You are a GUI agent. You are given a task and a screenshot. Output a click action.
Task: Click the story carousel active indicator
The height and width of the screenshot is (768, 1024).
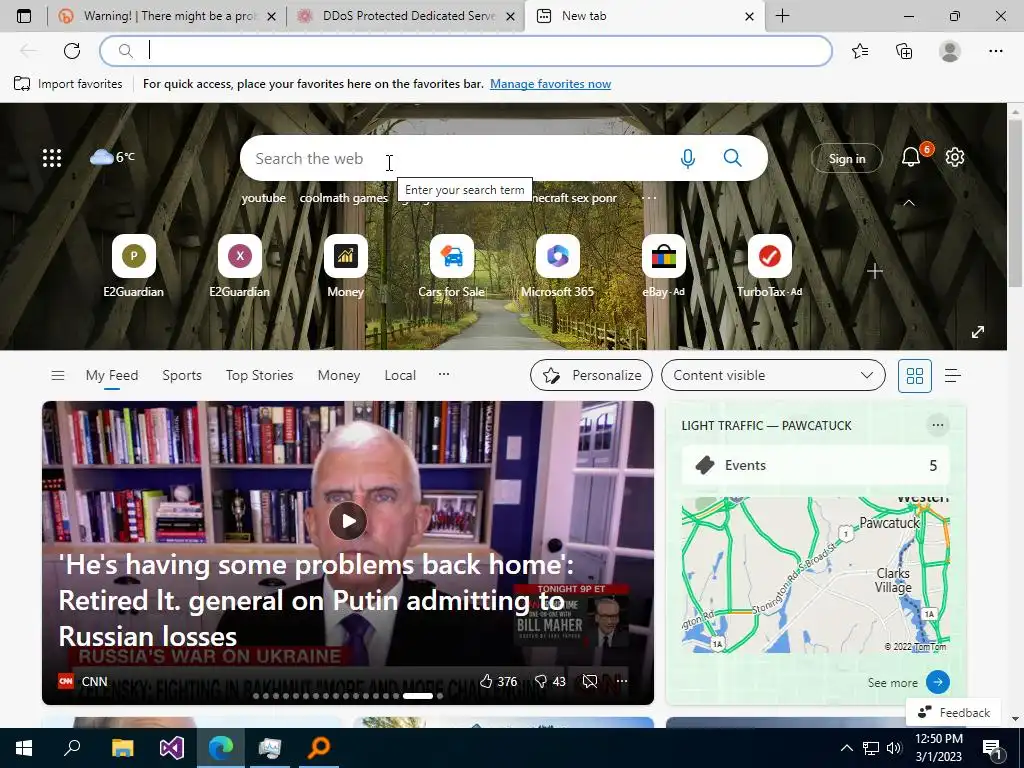(x=418, y=696)
